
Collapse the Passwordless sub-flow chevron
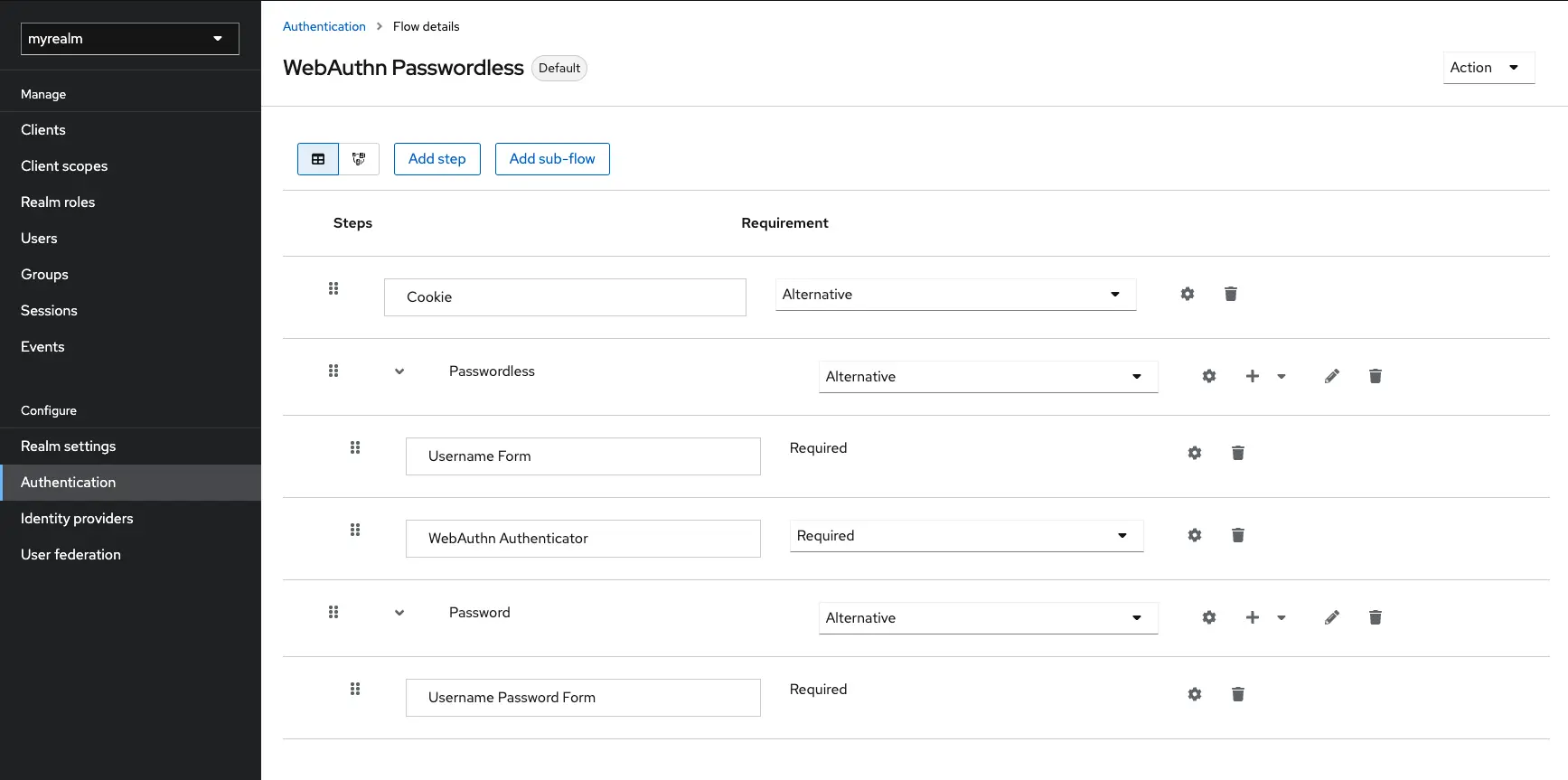tap(399, 371)
